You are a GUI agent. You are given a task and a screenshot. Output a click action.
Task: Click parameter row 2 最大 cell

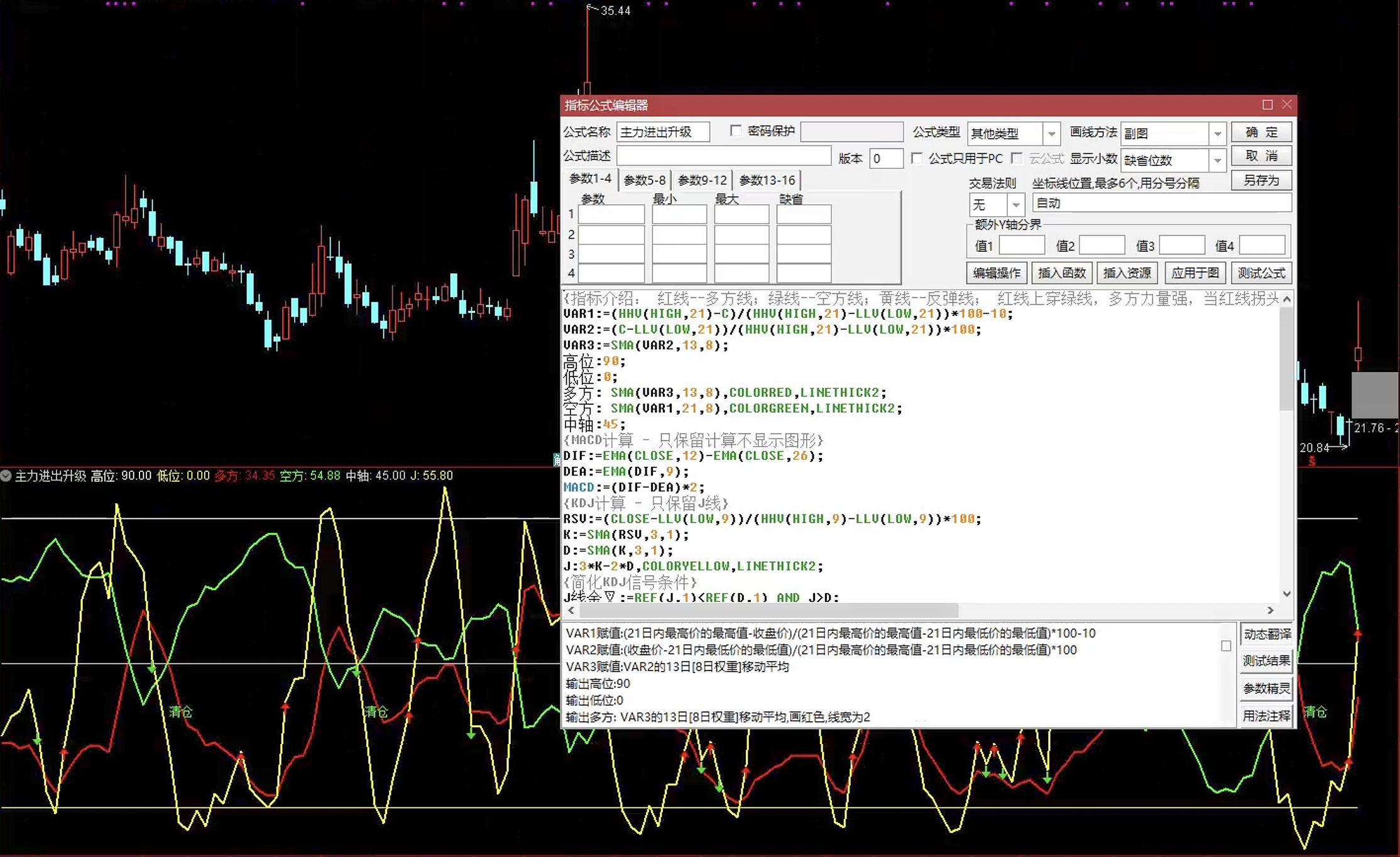point(741,234)
